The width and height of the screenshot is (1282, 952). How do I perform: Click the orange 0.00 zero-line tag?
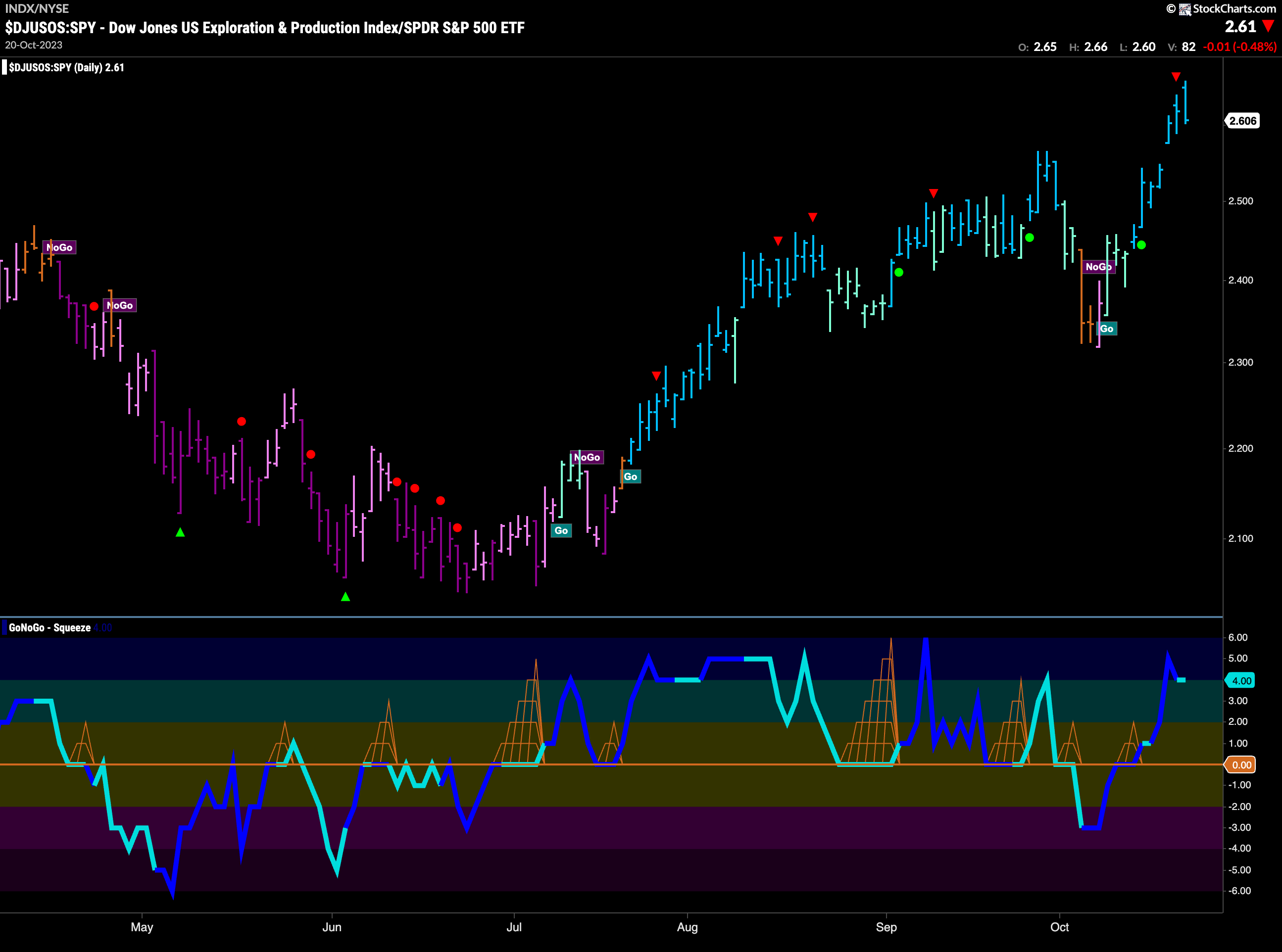1241,764
